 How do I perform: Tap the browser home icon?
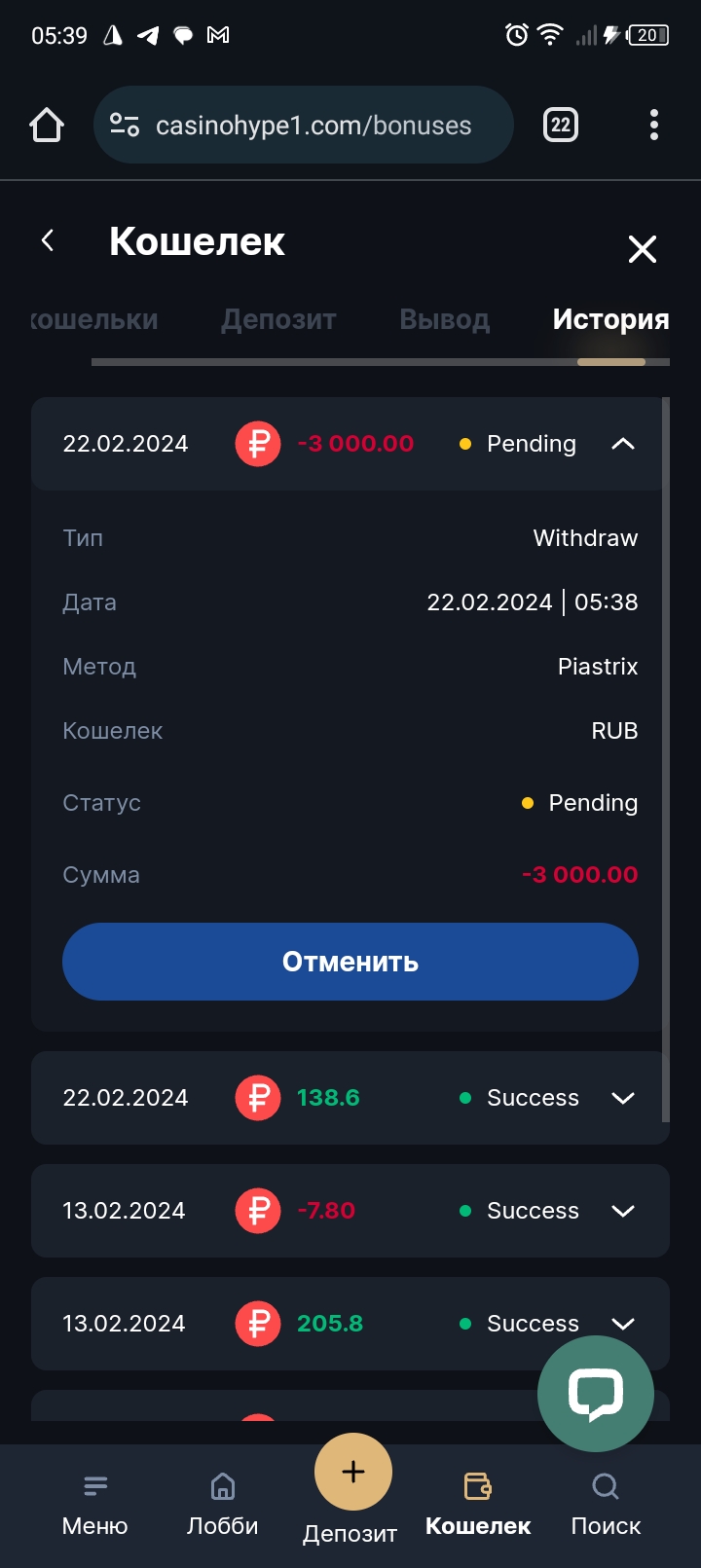coord(47,126)
